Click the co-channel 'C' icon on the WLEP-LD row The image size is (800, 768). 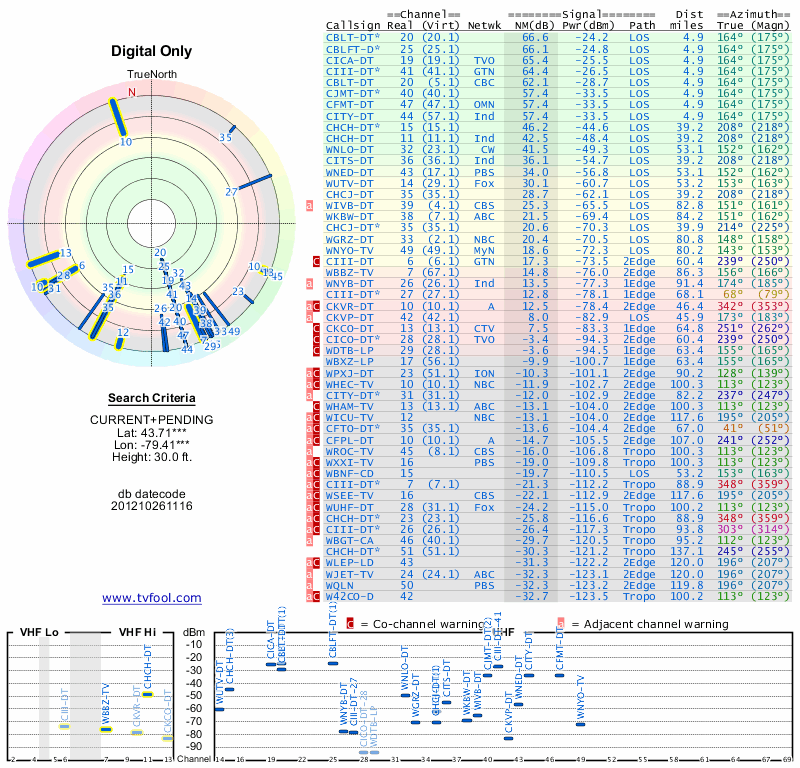coord(316,563)
